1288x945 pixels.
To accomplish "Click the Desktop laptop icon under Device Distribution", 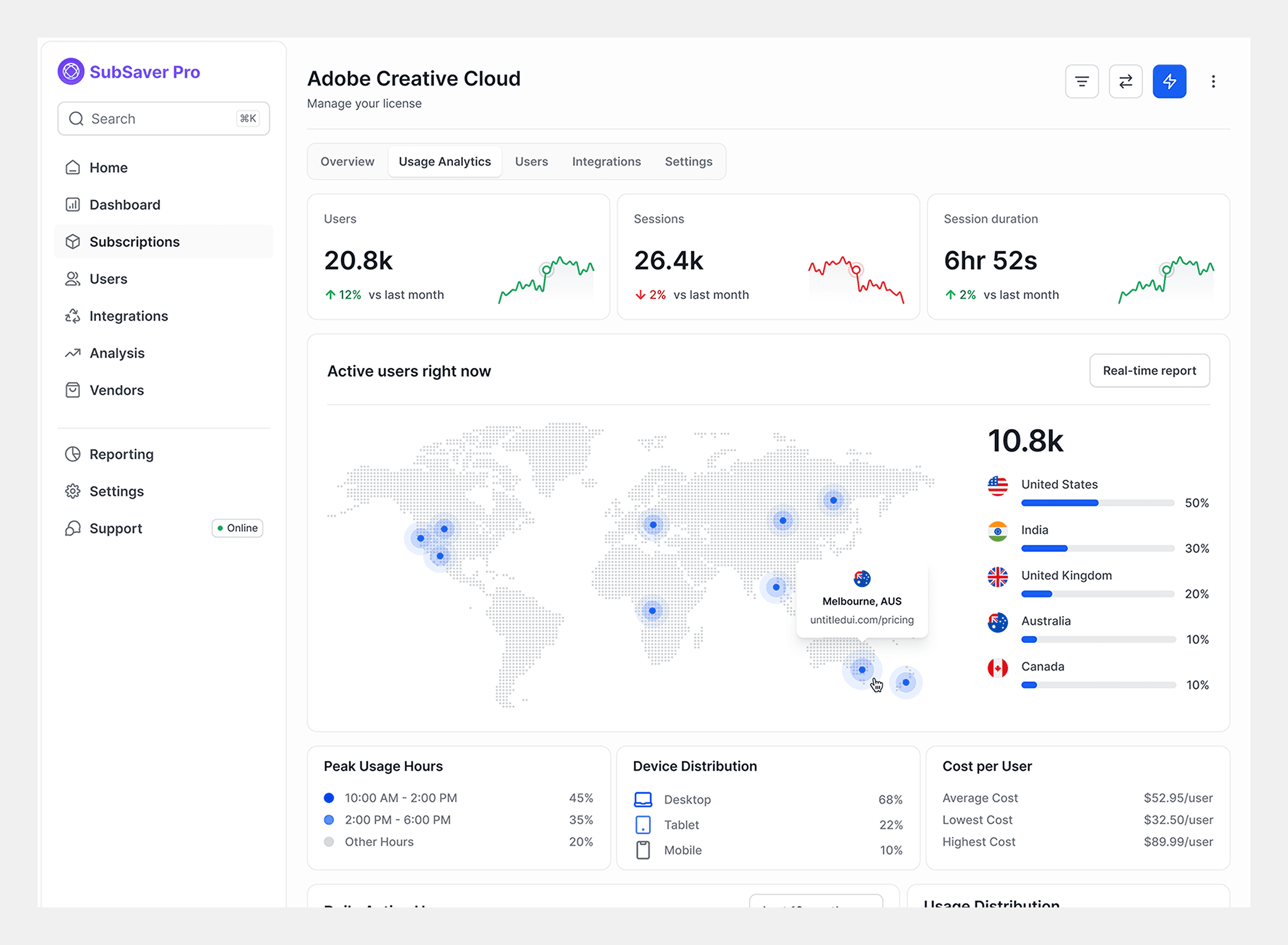I will pos(643,799).
